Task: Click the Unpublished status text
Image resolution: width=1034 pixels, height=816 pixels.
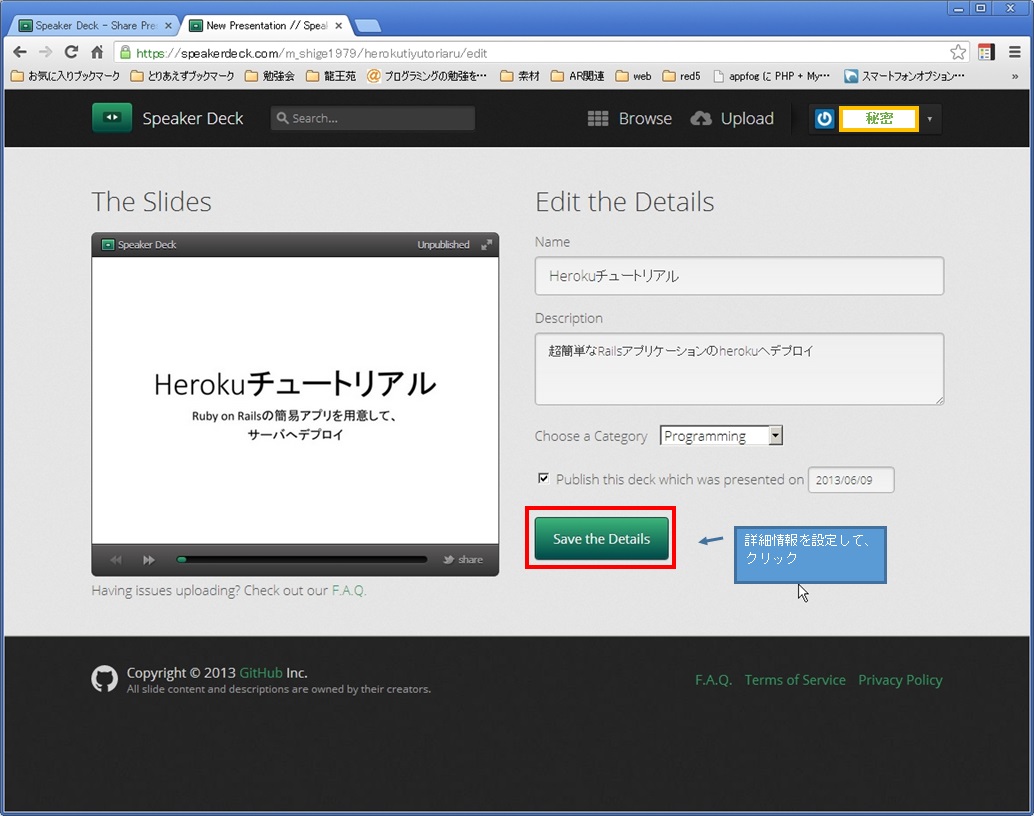Action: 443,245
